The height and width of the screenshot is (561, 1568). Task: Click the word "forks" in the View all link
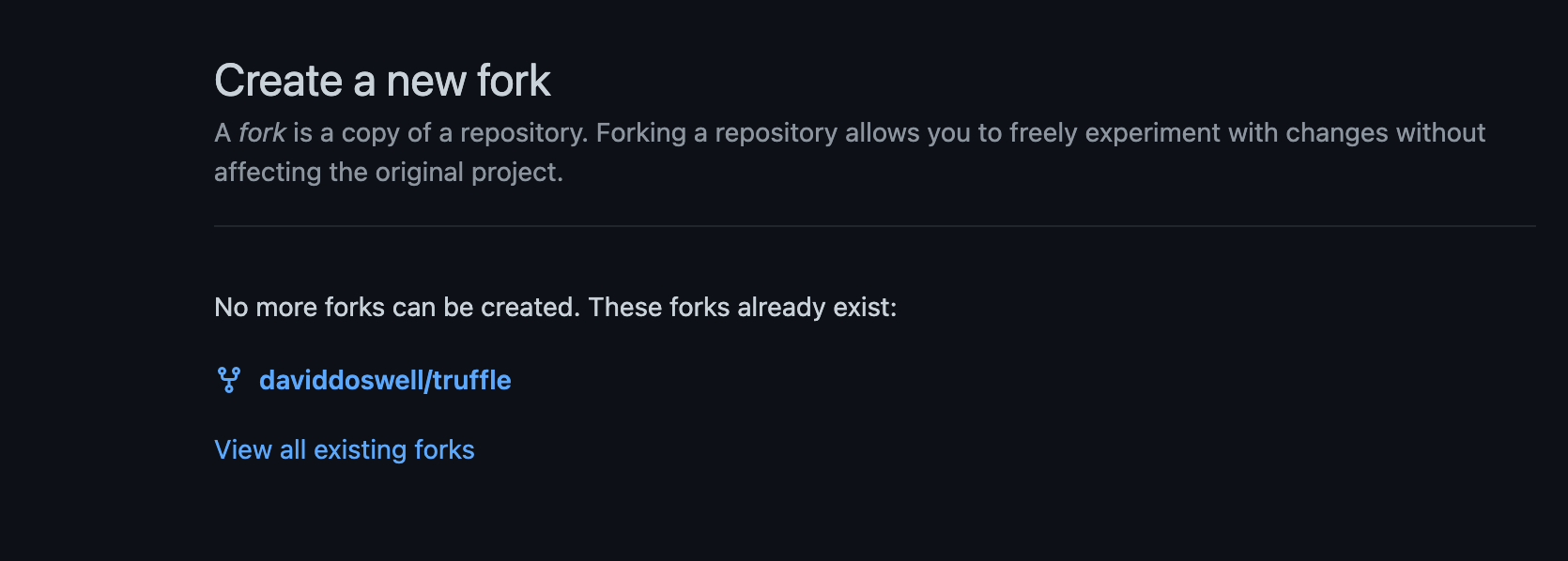pyautogui.click(x=444, y=450)
